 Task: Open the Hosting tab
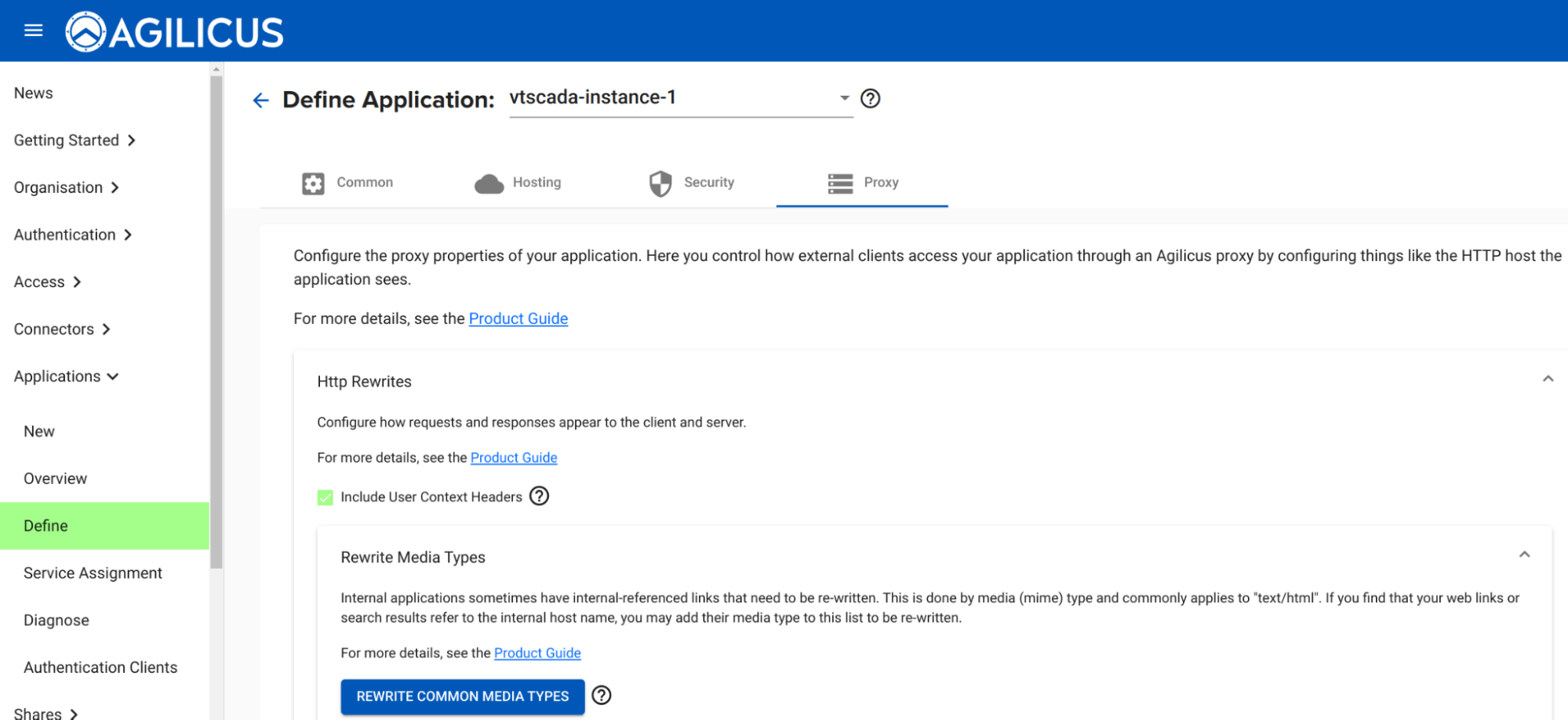(x=518, y=183)
